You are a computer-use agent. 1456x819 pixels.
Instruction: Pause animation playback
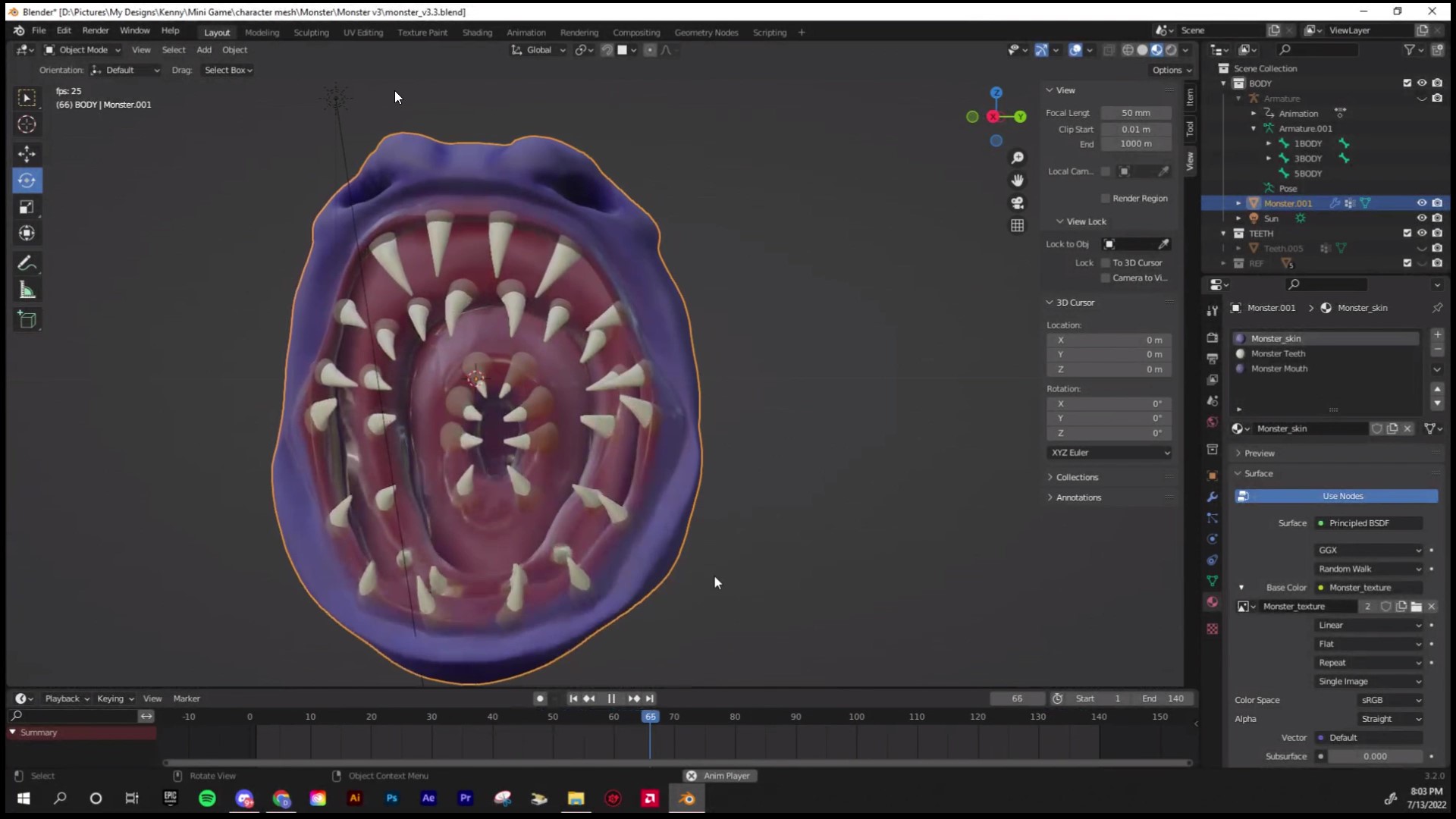[x=611, y=698]
